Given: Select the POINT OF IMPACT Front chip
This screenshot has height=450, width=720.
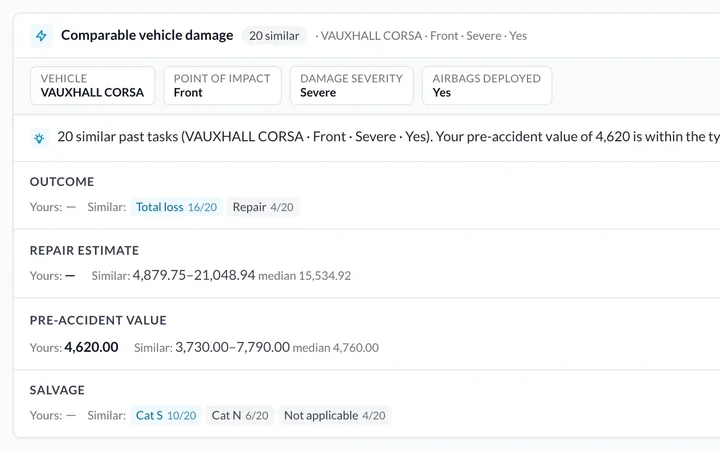Looking at the screenshot, I should 222,85.
